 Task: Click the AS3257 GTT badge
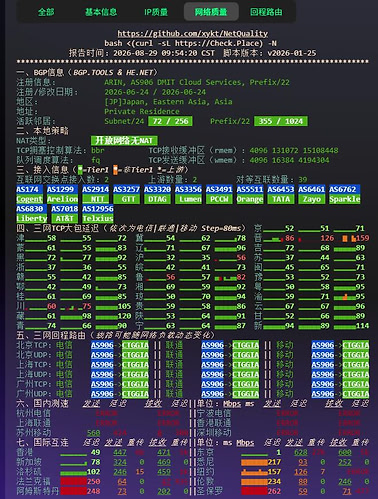(126, 194)
